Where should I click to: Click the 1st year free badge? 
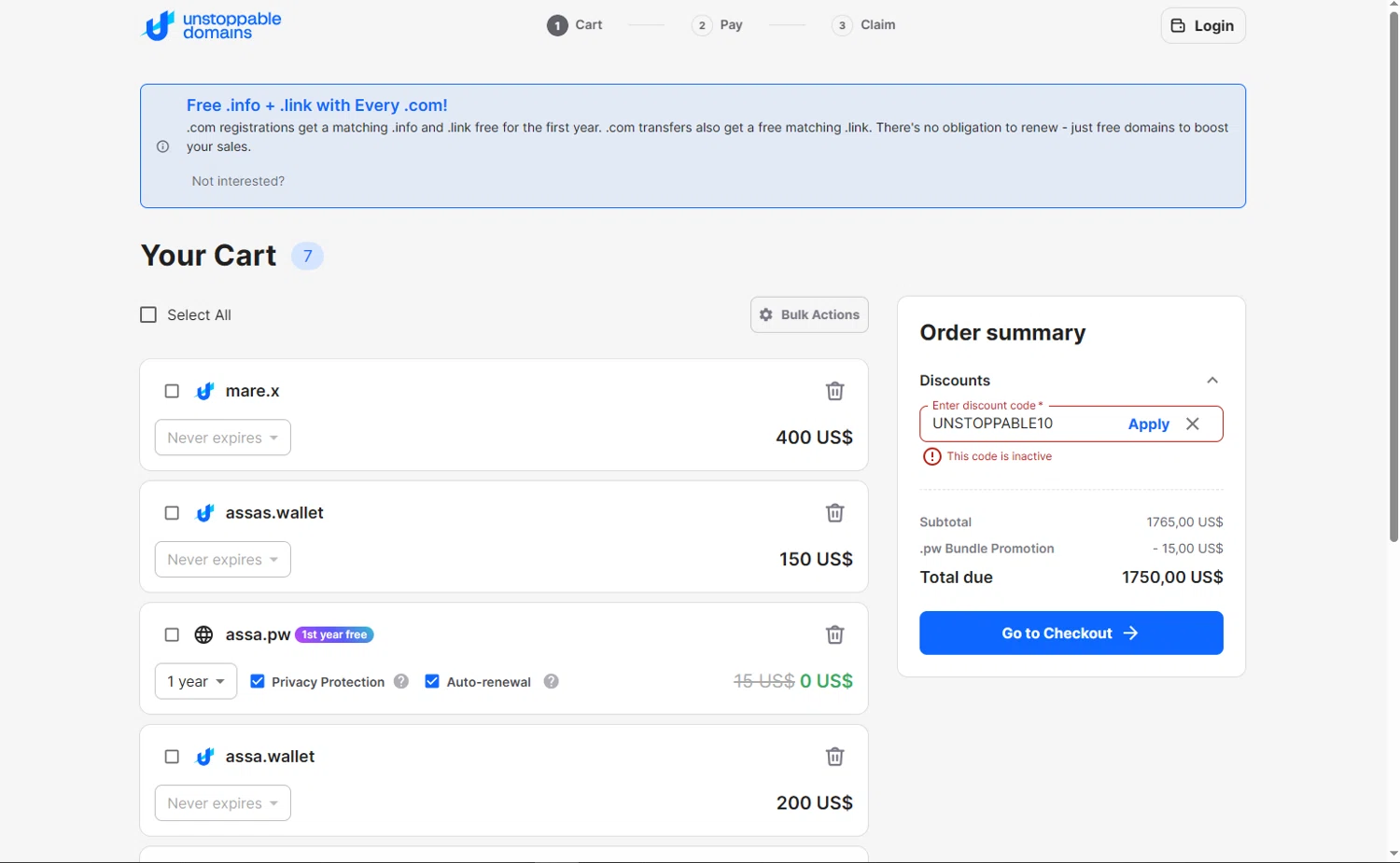point(334,634)
